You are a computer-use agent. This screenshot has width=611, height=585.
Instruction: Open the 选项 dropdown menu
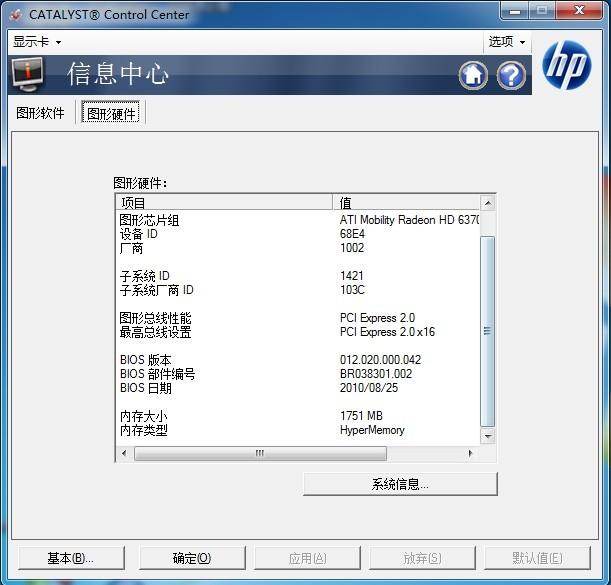tap(507, 41)
